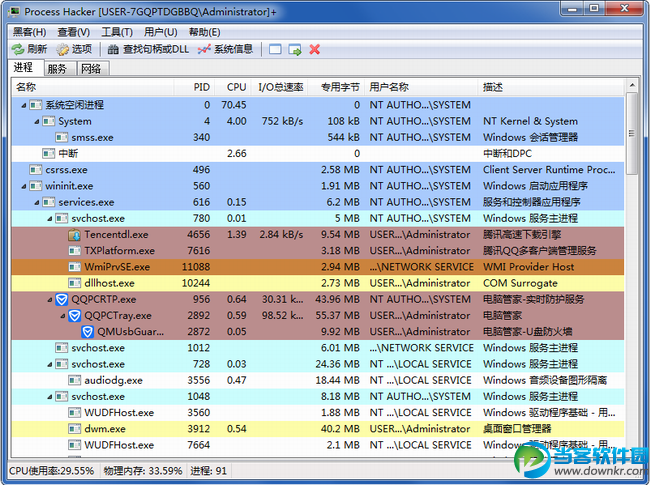Image resolution: width=650 pixels, height=485 pixels.
Task: Click 进程: 91 in status bar
Action: 209,471
